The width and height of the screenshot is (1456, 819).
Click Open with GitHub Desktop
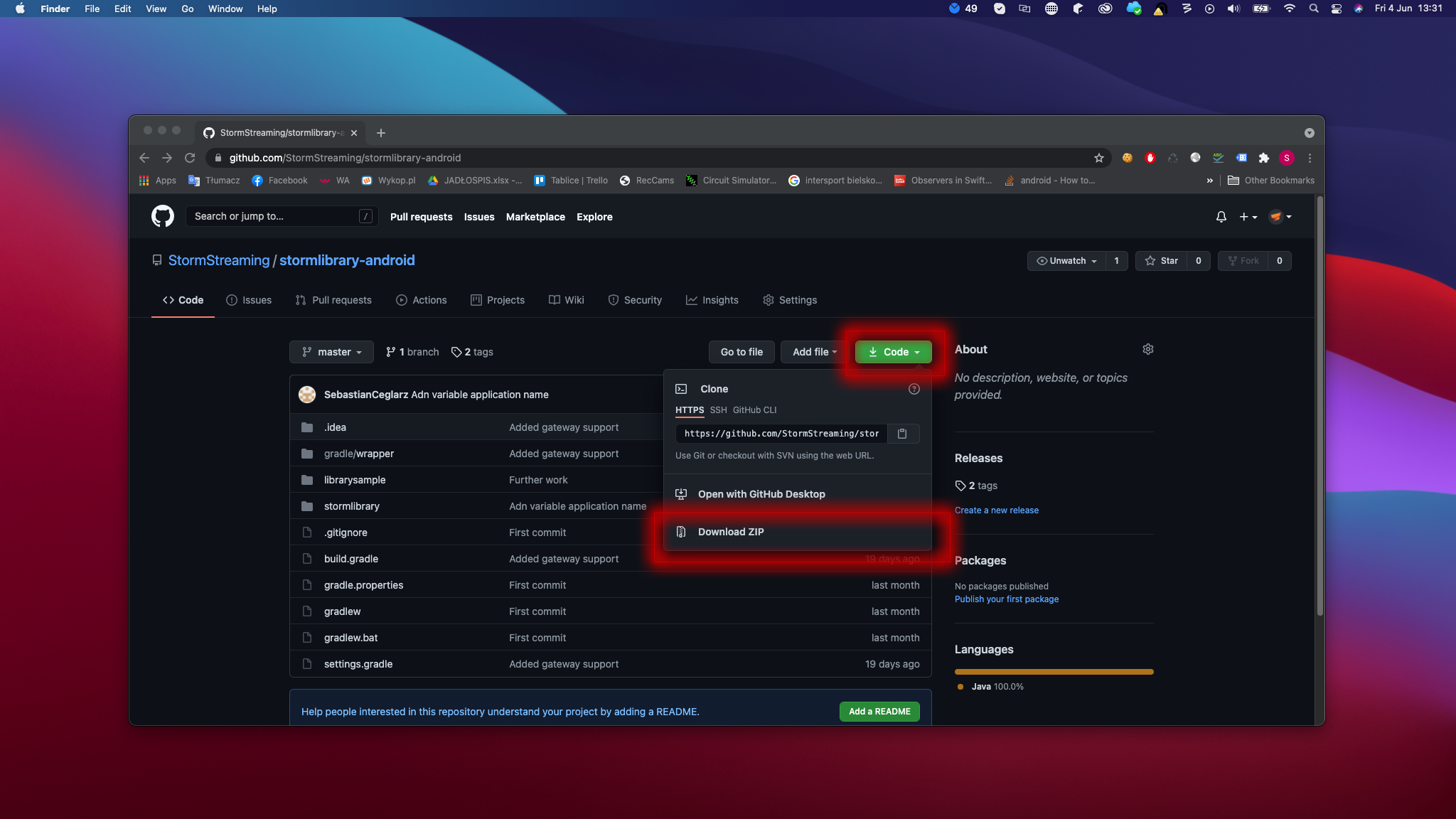pos(797,494)
